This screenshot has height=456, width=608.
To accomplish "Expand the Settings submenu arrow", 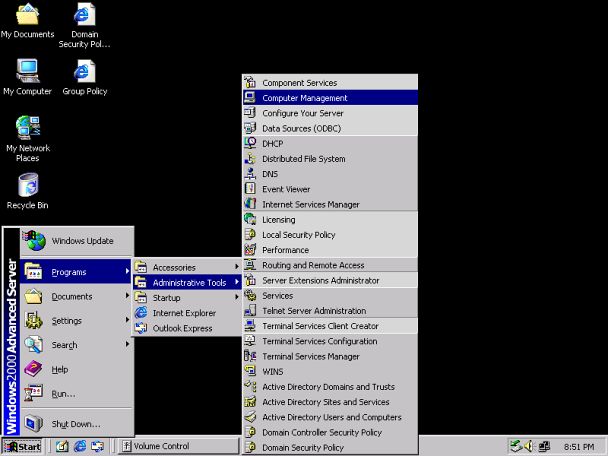I will click(x=127, y=320).
